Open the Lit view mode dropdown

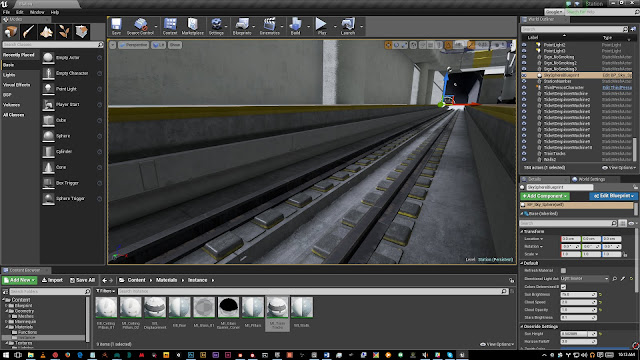158,45
